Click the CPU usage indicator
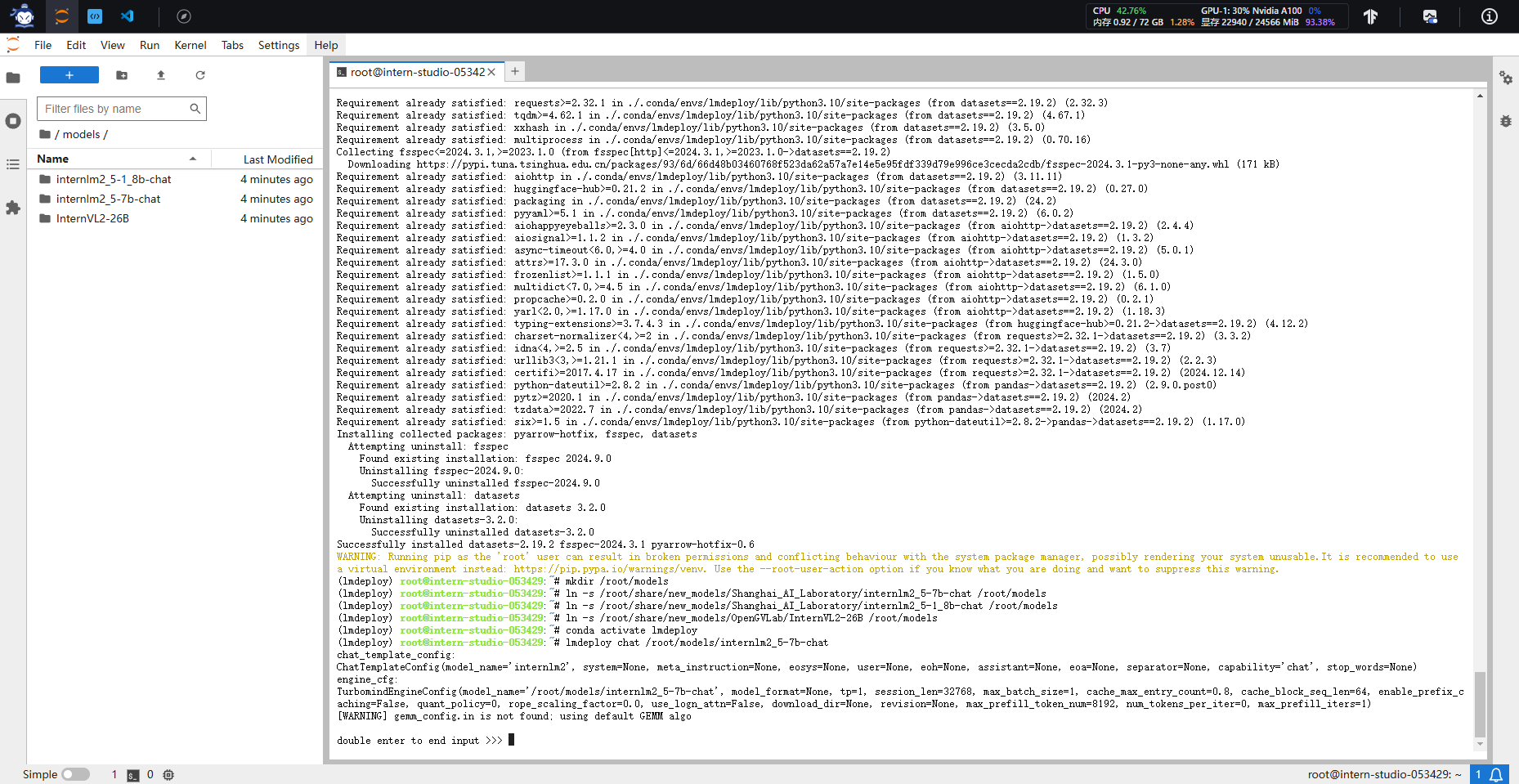Screen dimensions: 1519x784 click(x=1119, y=11)
